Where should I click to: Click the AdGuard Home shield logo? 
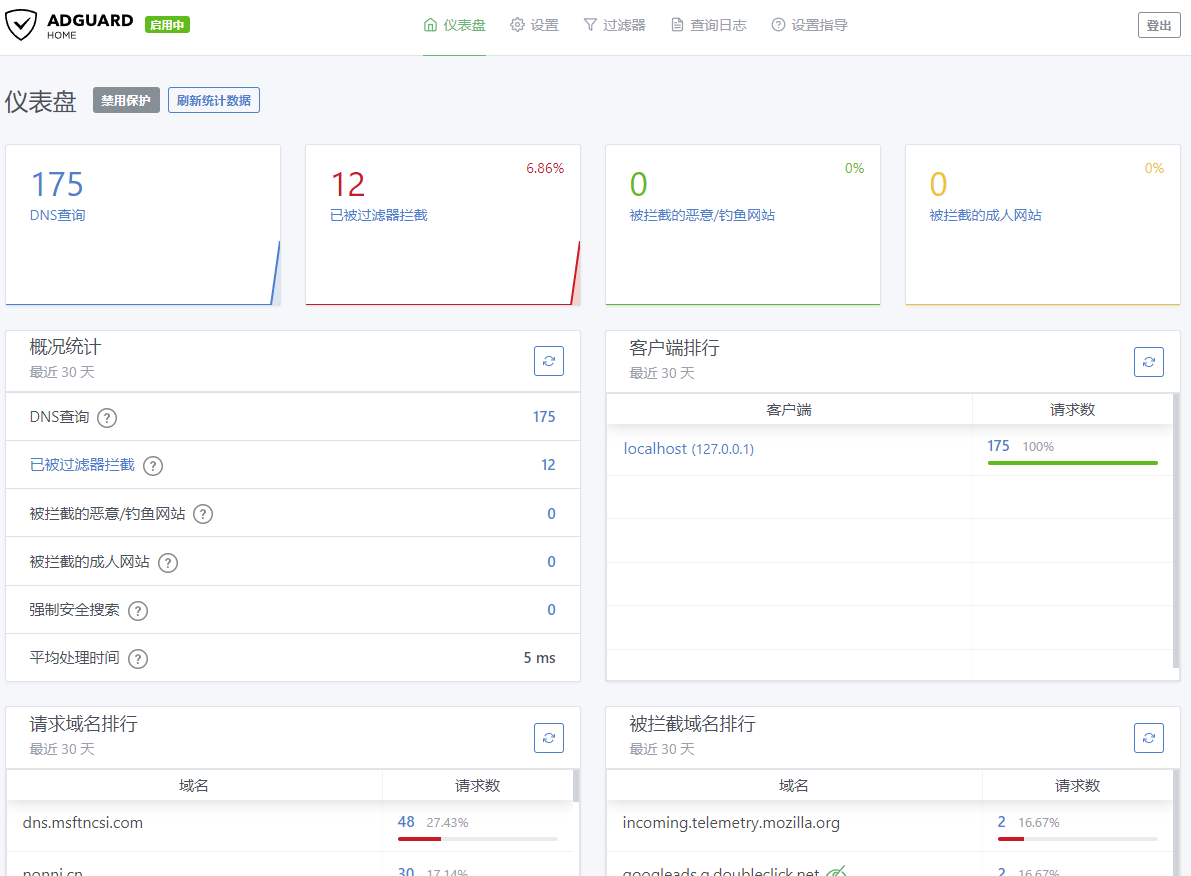coord(22,25)
